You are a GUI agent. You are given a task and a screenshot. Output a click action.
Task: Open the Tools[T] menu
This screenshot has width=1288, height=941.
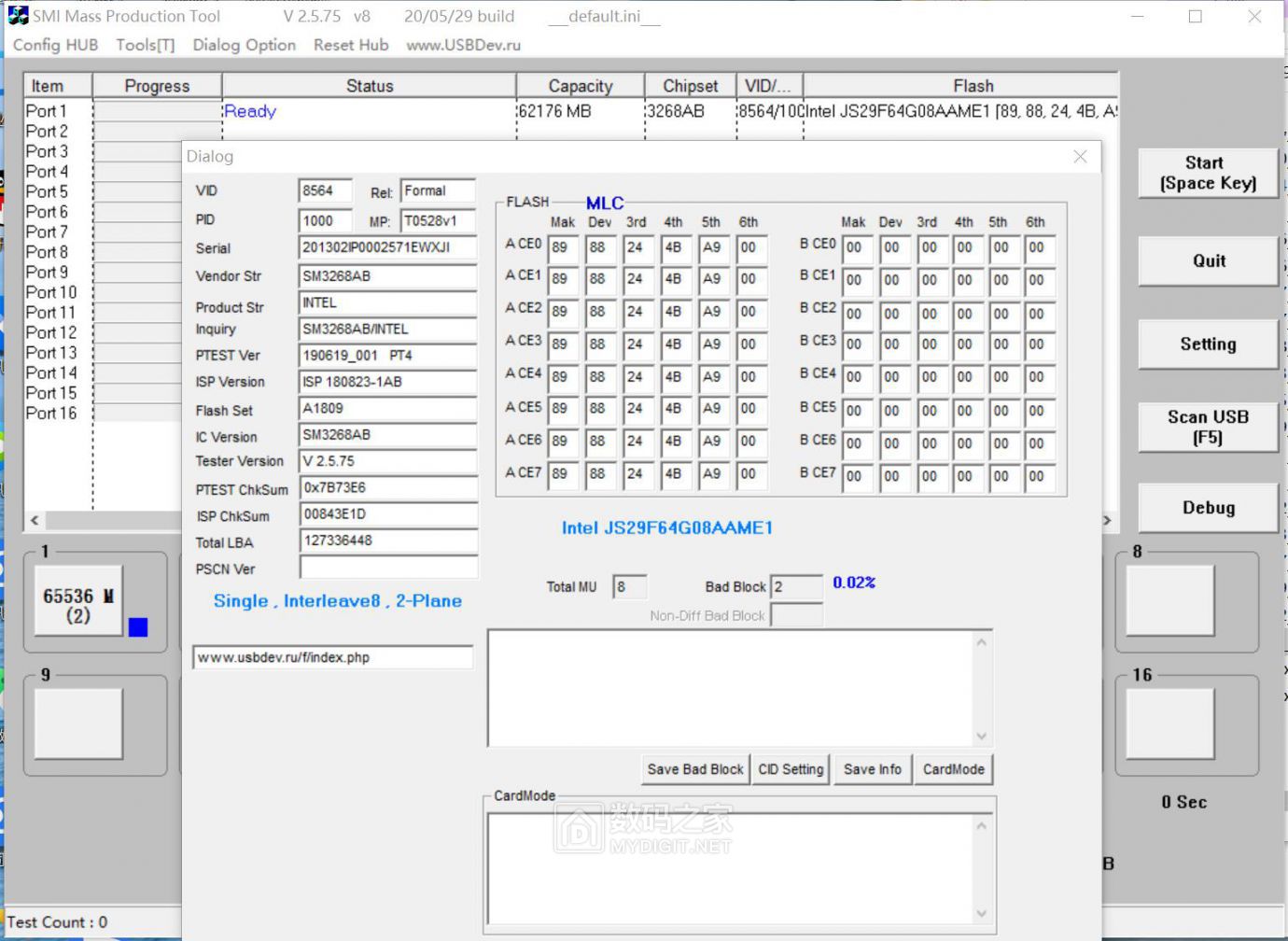click(x=145, y=45)
